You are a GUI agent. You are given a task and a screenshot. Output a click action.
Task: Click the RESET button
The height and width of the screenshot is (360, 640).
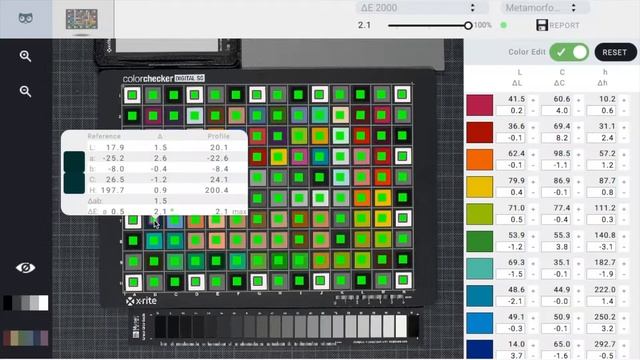(615, 52)
